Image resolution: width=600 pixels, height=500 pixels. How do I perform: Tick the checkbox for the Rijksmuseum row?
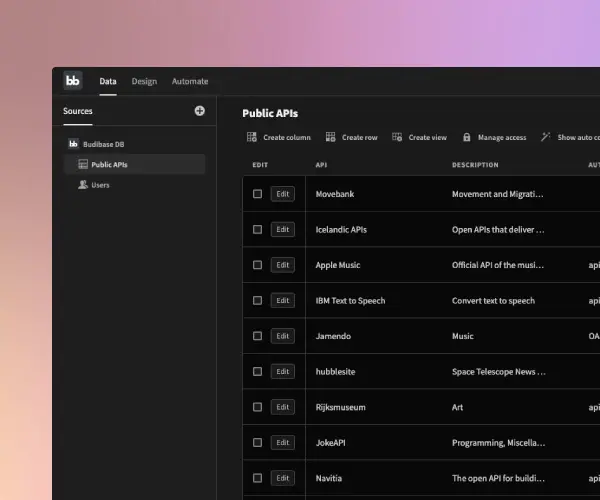click(x=257, y=407)
